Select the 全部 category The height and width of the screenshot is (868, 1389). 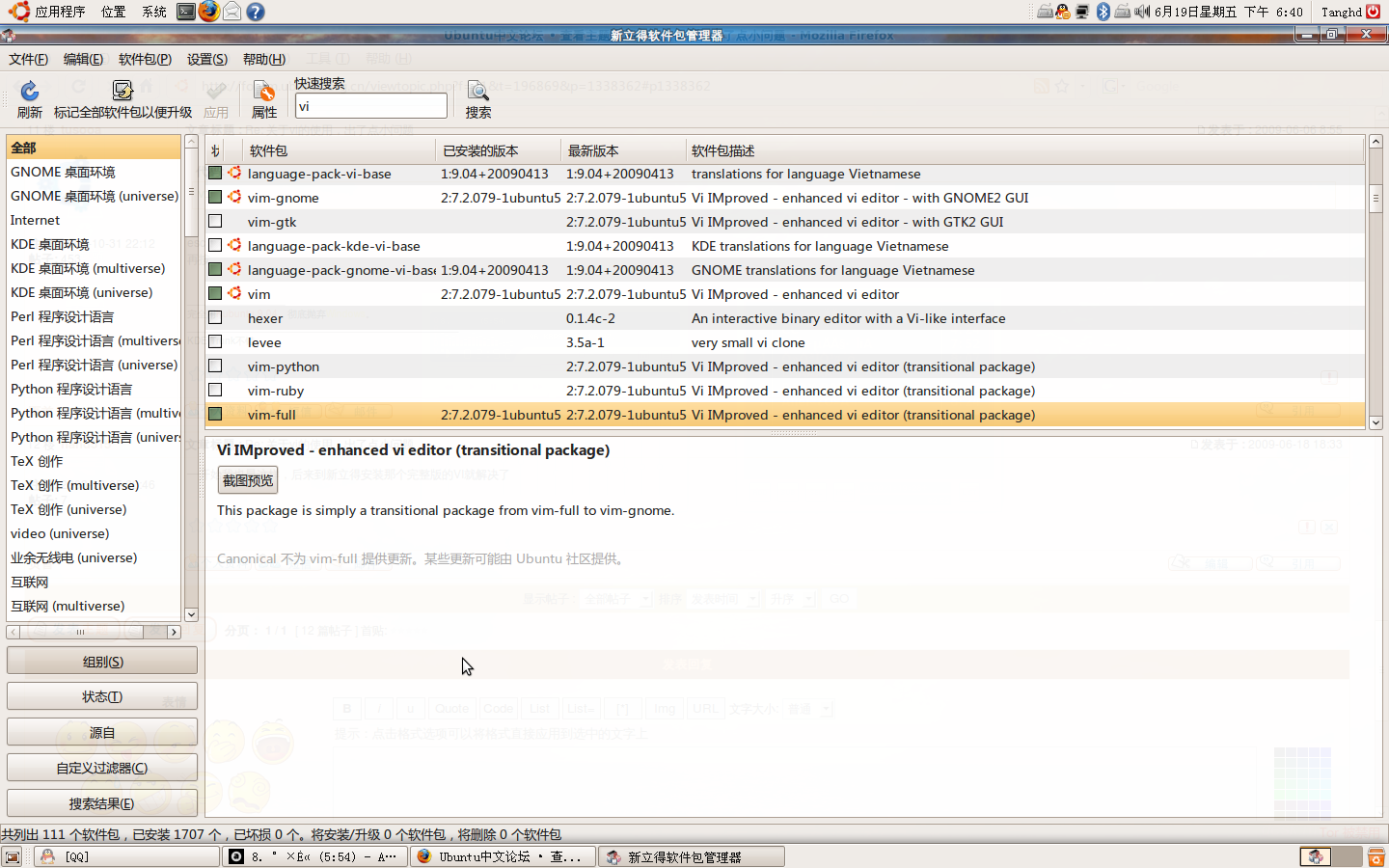(x=94, y=148)
